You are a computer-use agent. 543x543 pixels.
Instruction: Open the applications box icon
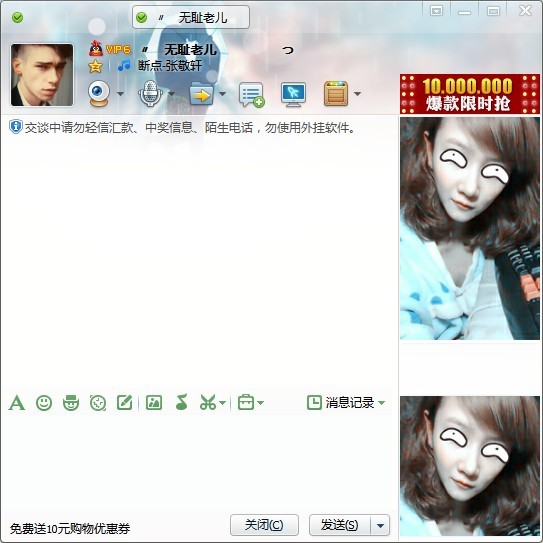[x=336, y=94]
